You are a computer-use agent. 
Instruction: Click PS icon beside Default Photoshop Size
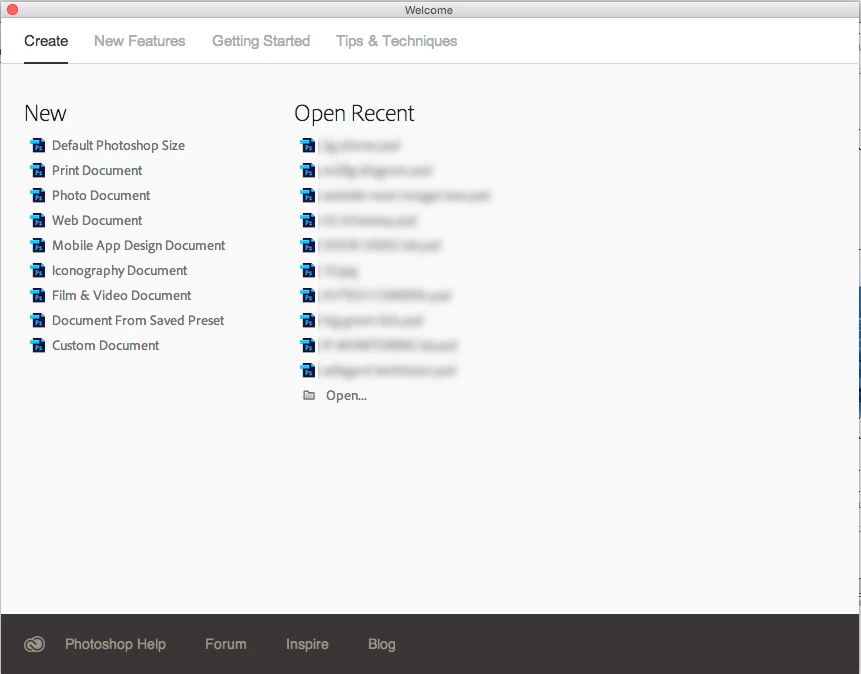point(38,146)
